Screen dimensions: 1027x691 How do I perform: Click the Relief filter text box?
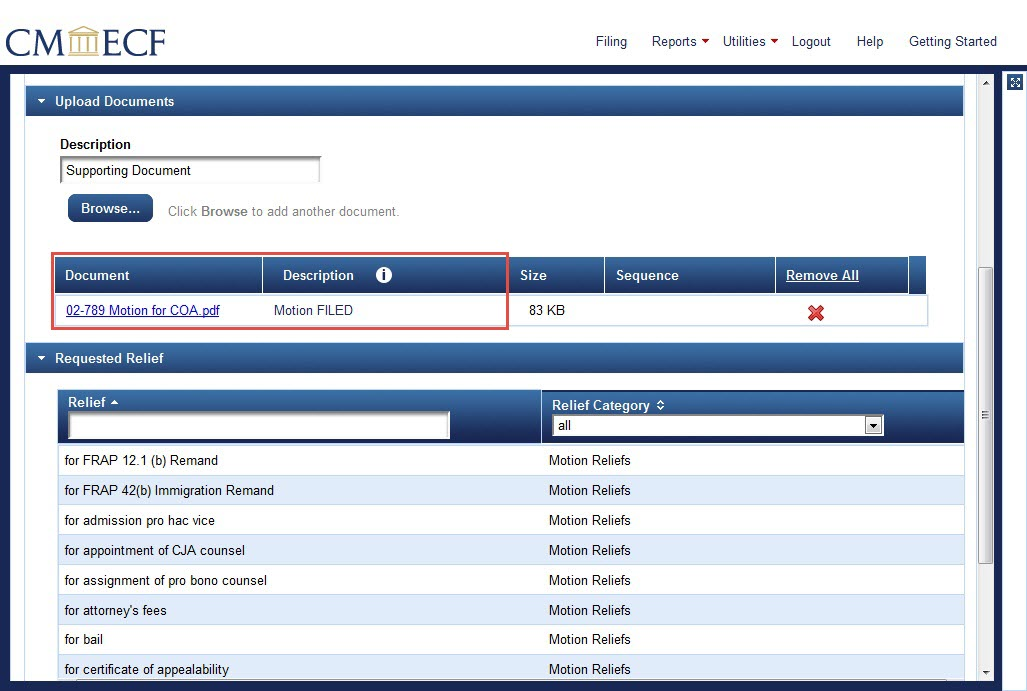[x=259, y=426]
